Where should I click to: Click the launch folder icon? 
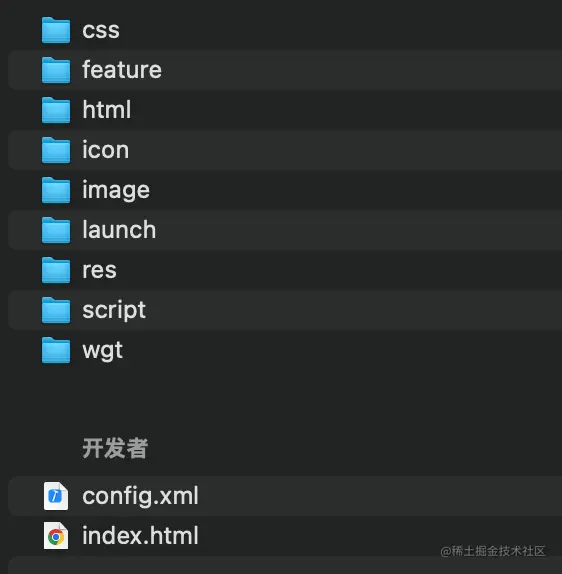[56, 230]
